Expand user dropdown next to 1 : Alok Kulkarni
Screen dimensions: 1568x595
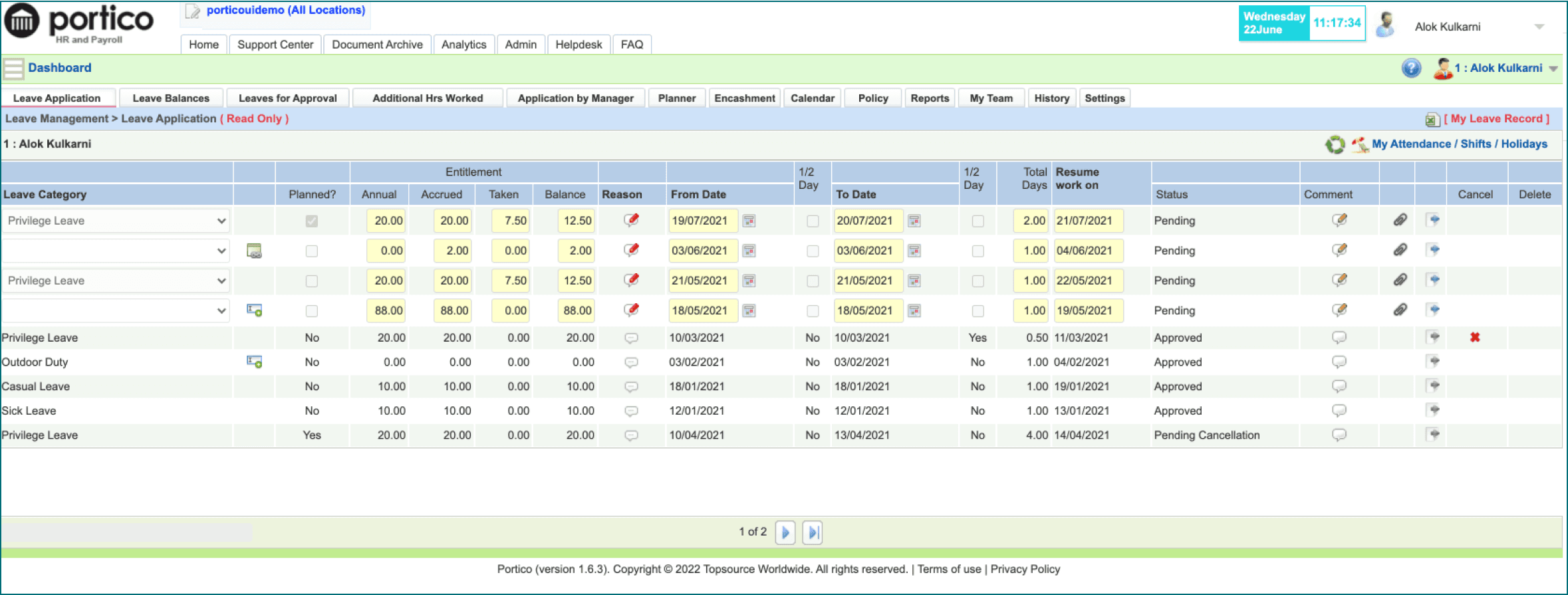[1553, 68]
